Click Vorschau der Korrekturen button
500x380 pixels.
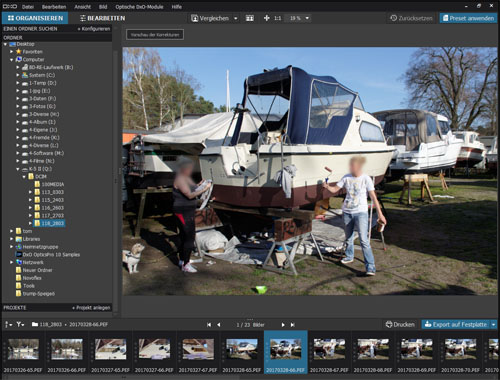pyautogui.click(x=155, y=35)
